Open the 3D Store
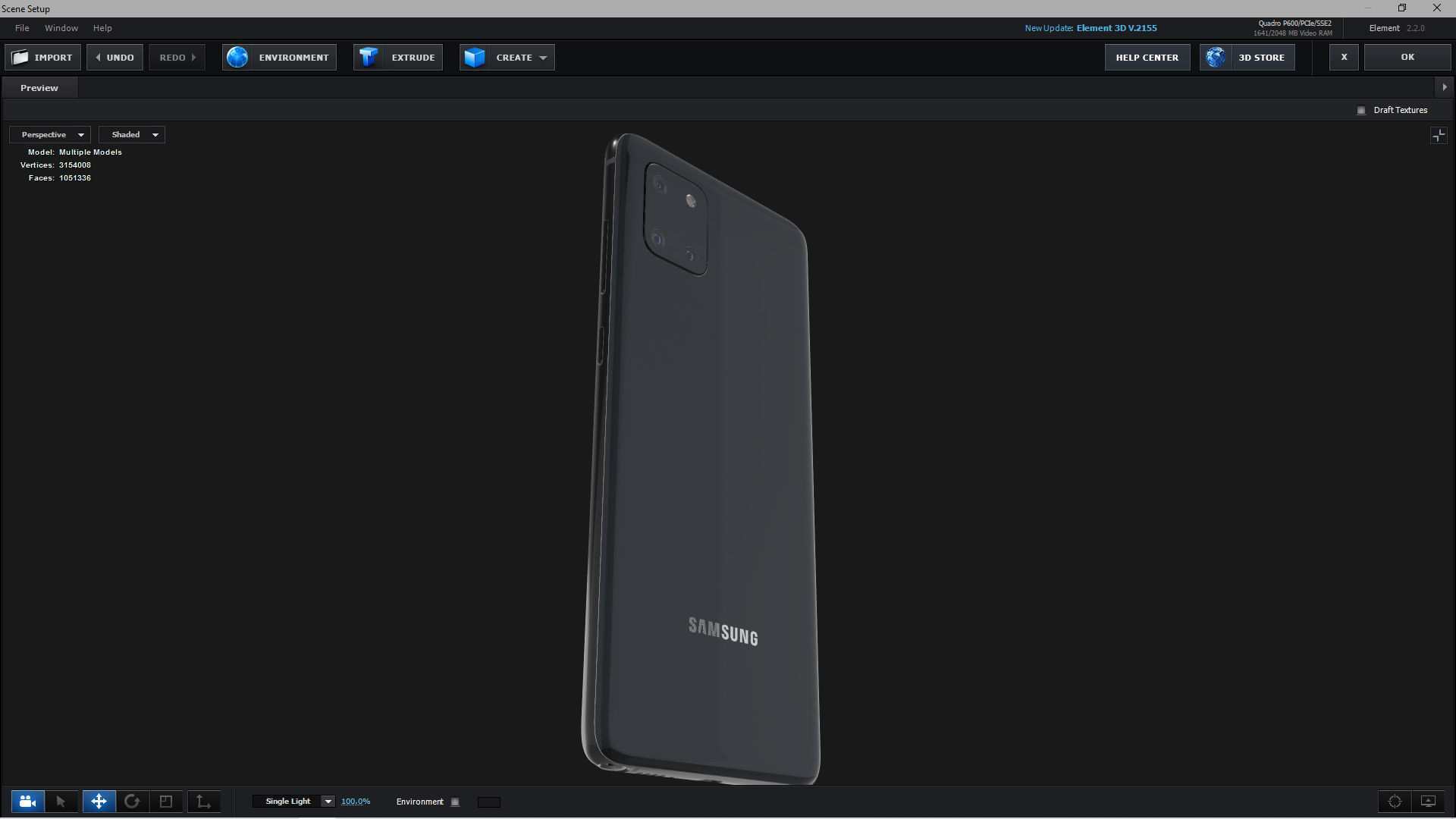Screen dimensions: 1456x819 click(x=1247, y=58)
